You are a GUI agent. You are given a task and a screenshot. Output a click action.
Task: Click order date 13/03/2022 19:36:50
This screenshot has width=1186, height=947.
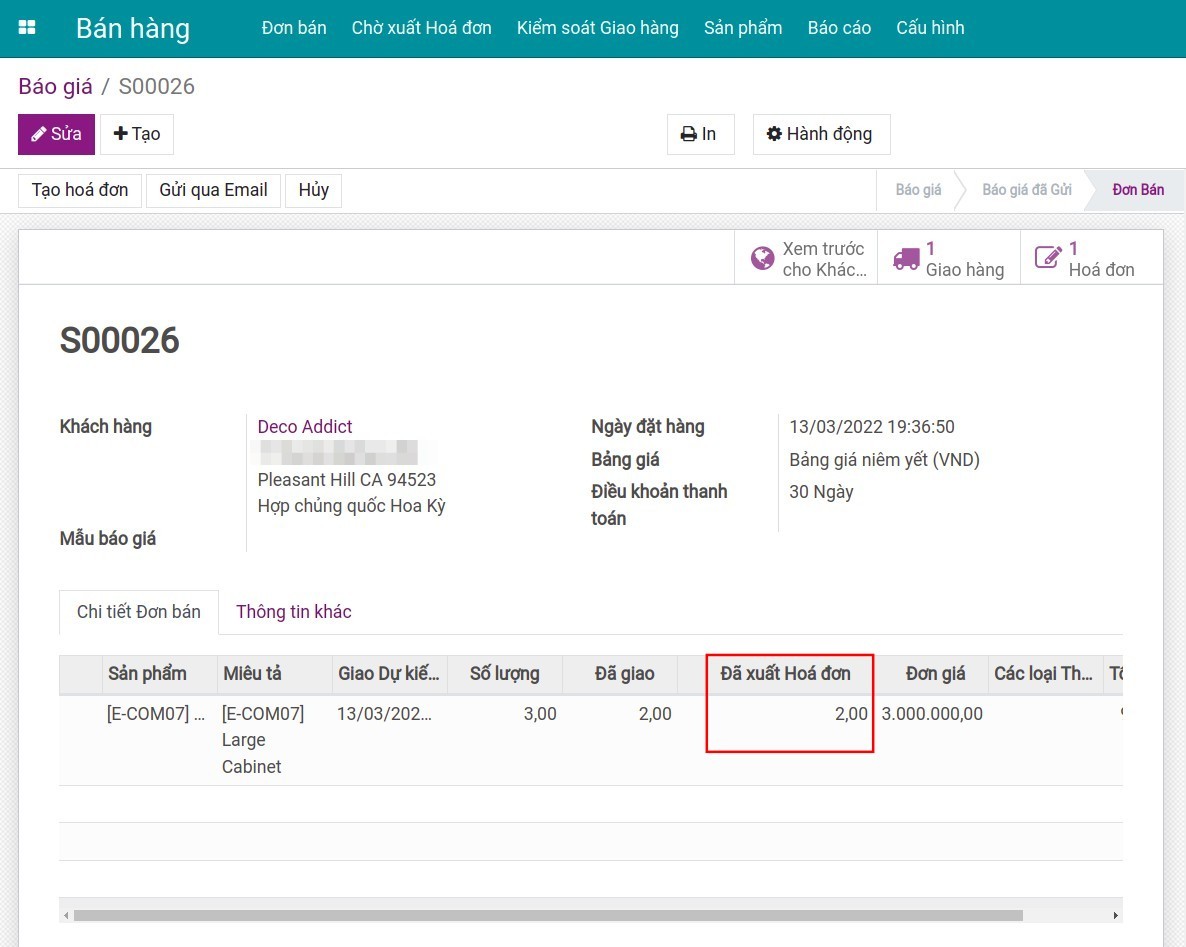(871, 427)
